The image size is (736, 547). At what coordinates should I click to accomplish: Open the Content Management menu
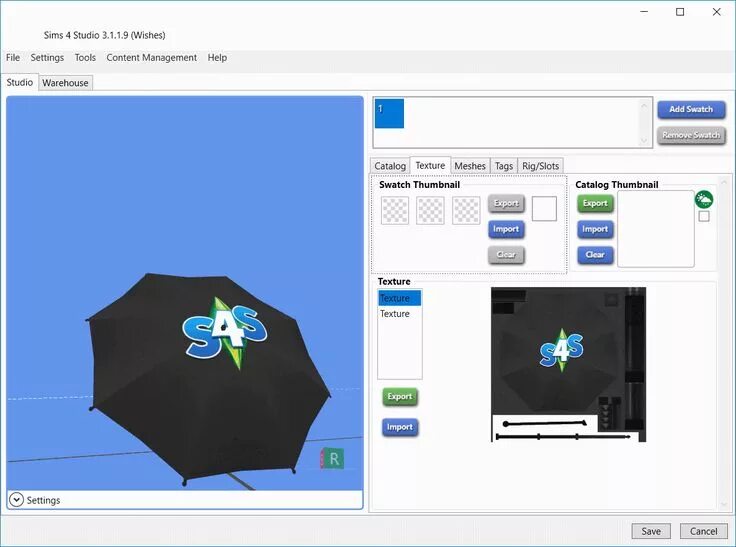tap(152, 58)
